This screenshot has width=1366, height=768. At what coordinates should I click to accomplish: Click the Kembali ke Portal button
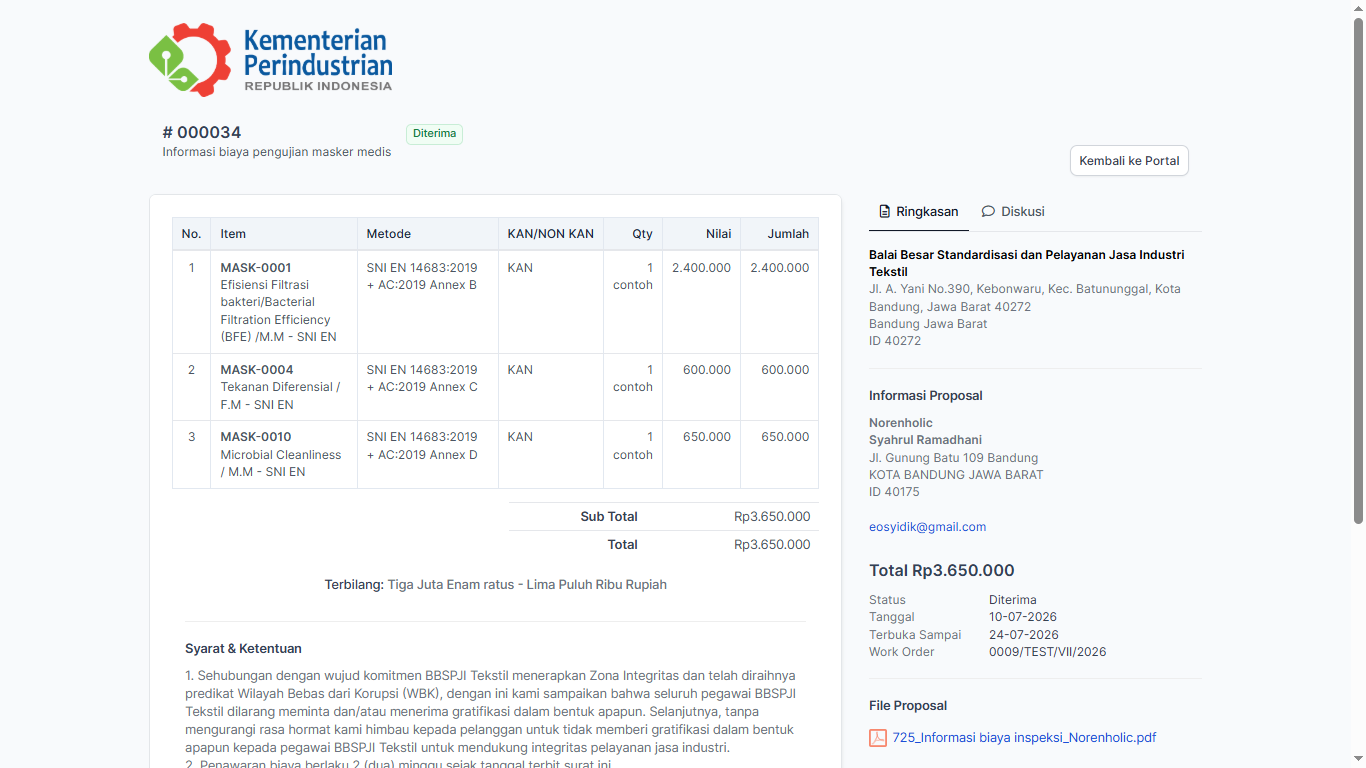point(1129,161)
